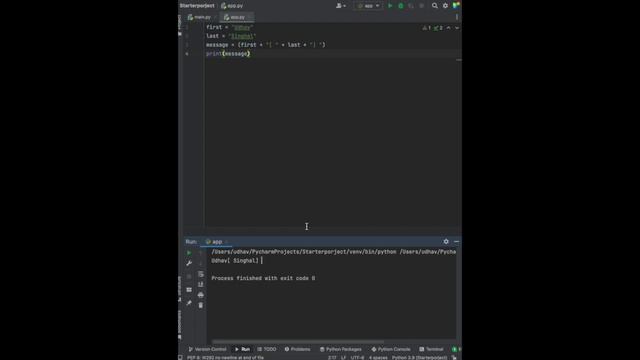This screenshot has height=360, width=640.
Task: Open the 'app' run configuration dropdown
Action: (x=369, y=6)
